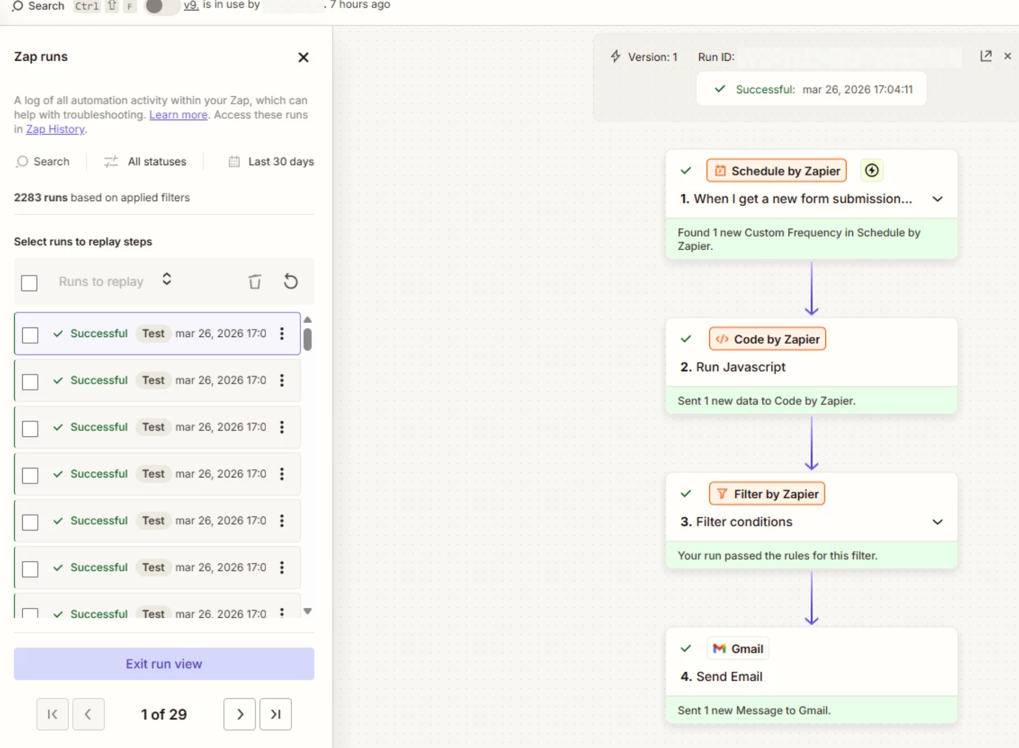The width and height of the screenshot is (1019, 748).
Task: Go to next page of runs
Action: [240, 714]
